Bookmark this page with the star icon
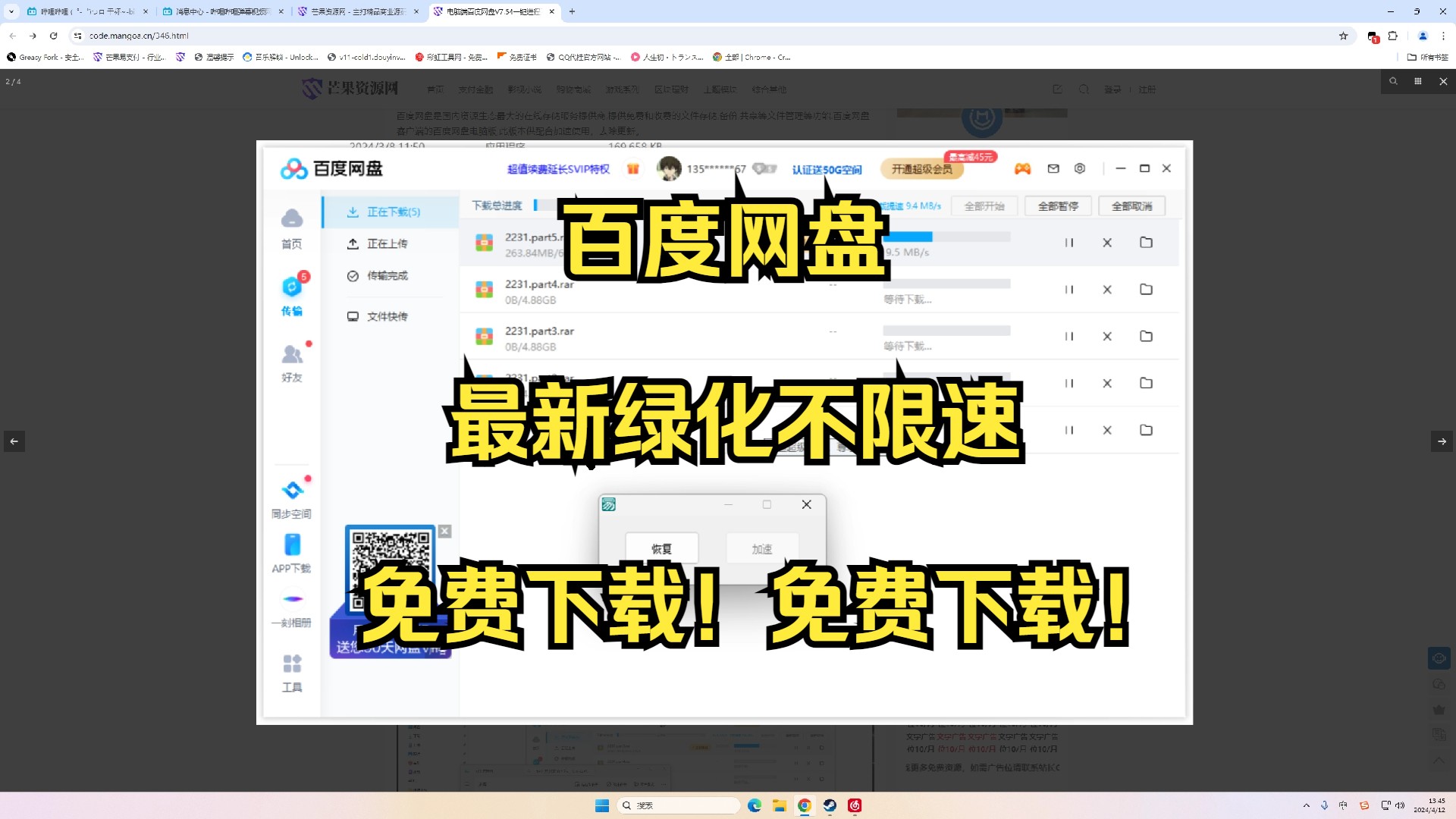The image size is (1456, 819). pyautogui.click(x=1343, y=36)
